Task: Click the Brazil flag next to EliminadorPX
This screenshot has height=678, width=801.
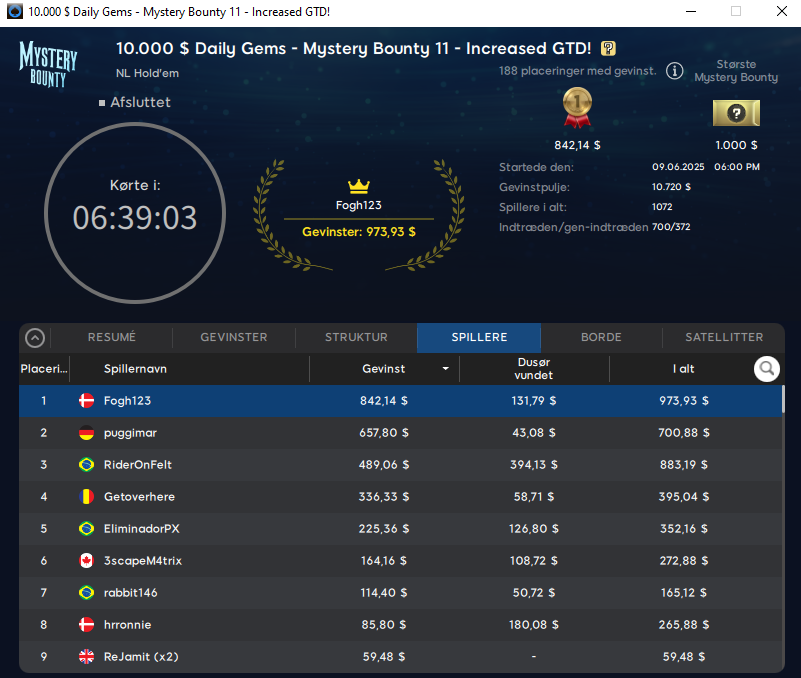Action: (86, 528)
